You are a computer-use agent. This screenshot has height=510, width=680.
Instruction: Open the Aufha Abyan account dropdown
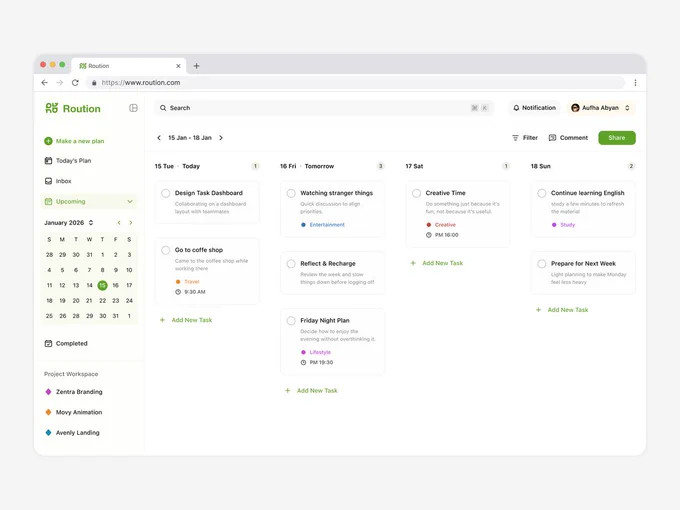coord(601,108)
